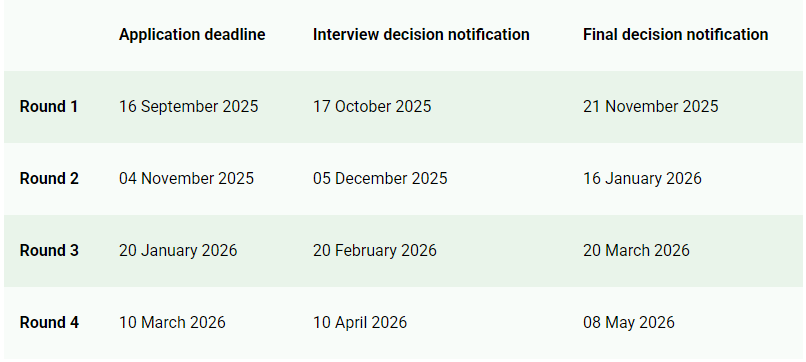Viewport: 806px width, 362px height.
Task: Click the Interview decision notification header
Action: (421, 34)
